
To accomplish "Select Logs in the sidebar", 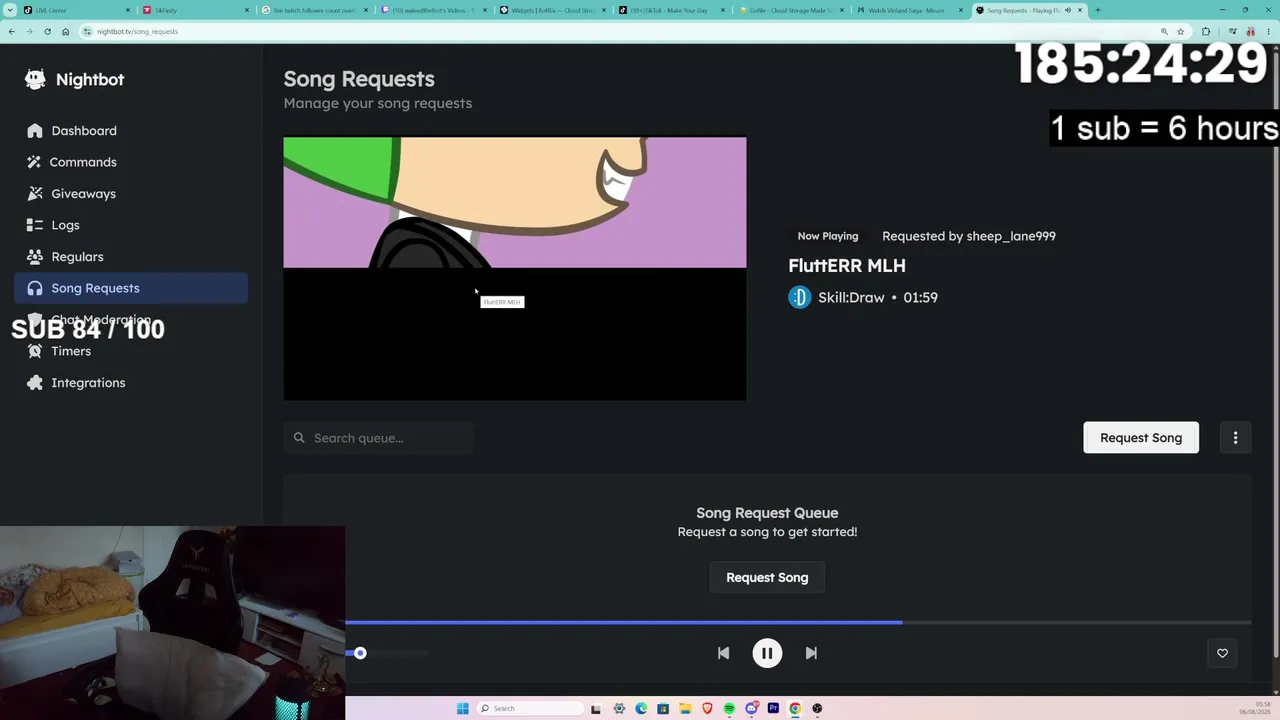I will point(131,225).
